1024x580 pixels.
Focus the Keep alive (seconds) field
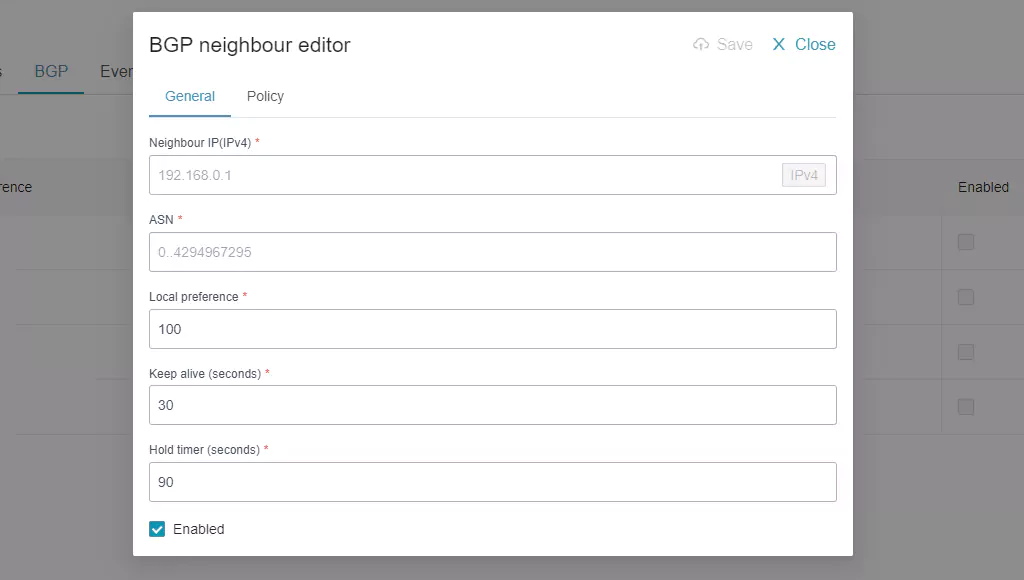pyautogui.click(x=492, y=405)
